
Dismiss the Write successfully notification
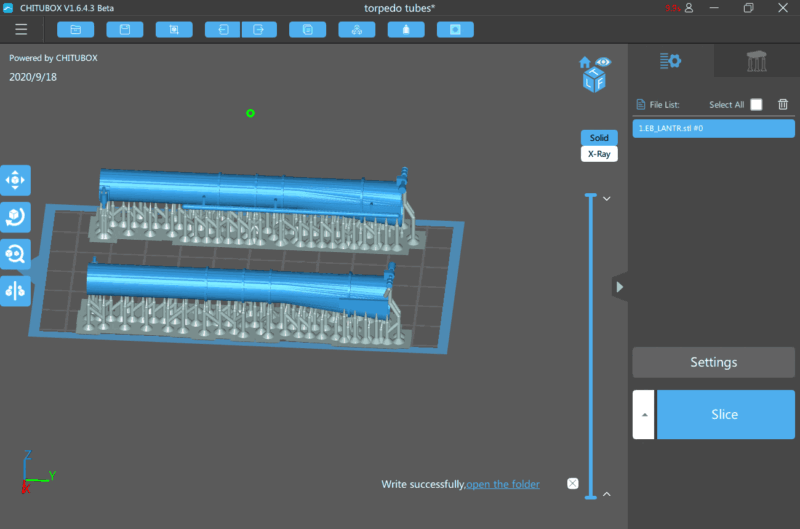572,484
